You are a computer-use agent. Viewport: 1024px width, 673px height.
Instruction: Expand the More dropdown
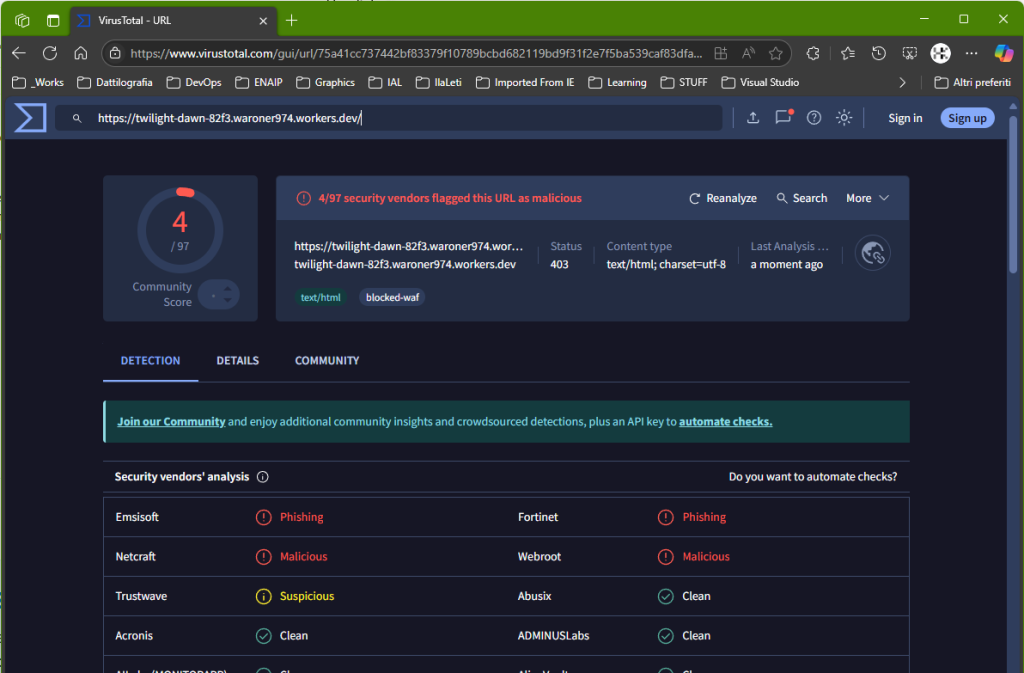pos(867,198)
